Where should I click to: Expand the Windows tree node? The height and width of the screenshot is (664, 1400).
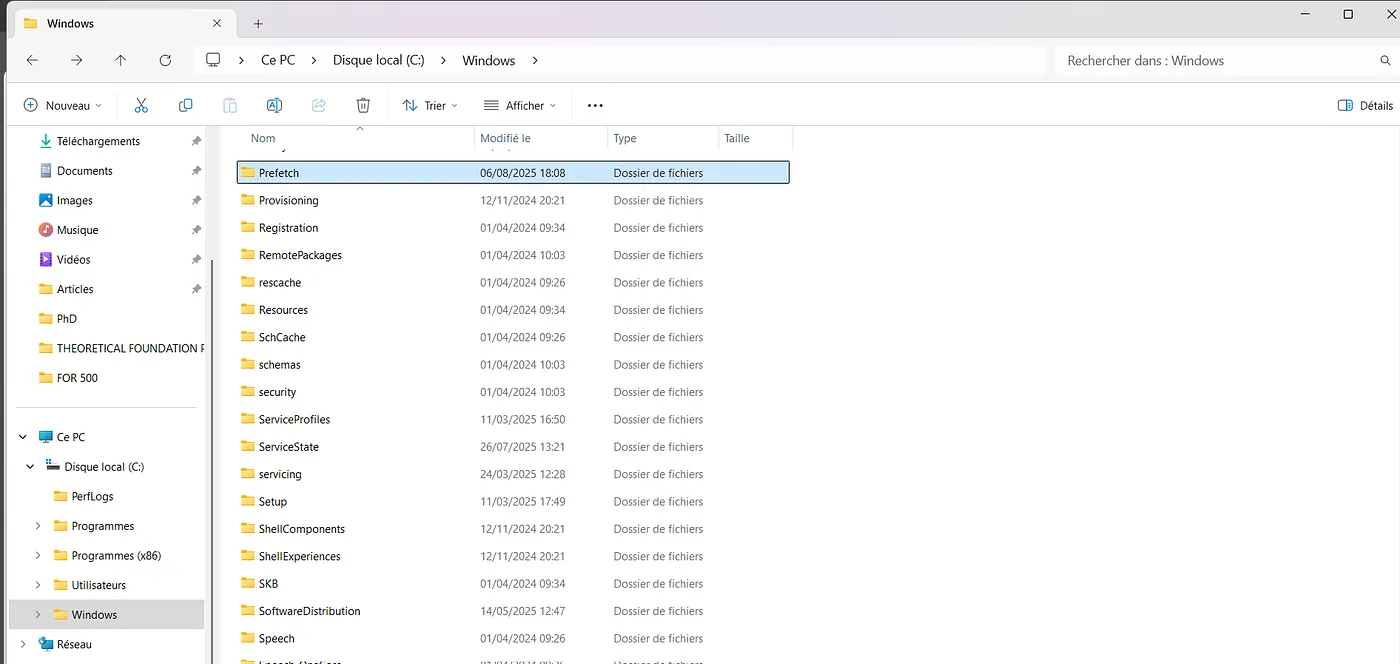click(38, 614)
